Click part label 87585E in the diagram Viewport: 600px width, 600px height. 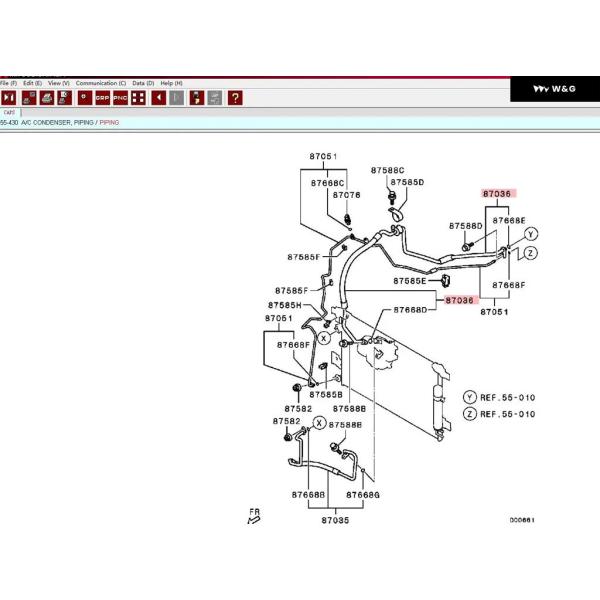[x=408, y=281]
